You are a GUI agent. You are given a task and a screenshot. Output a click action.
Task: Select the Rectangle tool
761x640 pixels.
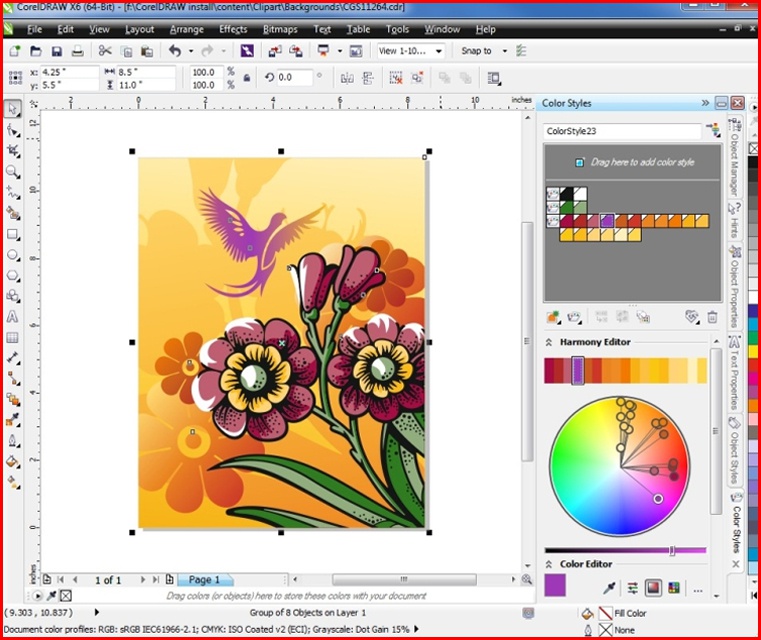[13, 234]
